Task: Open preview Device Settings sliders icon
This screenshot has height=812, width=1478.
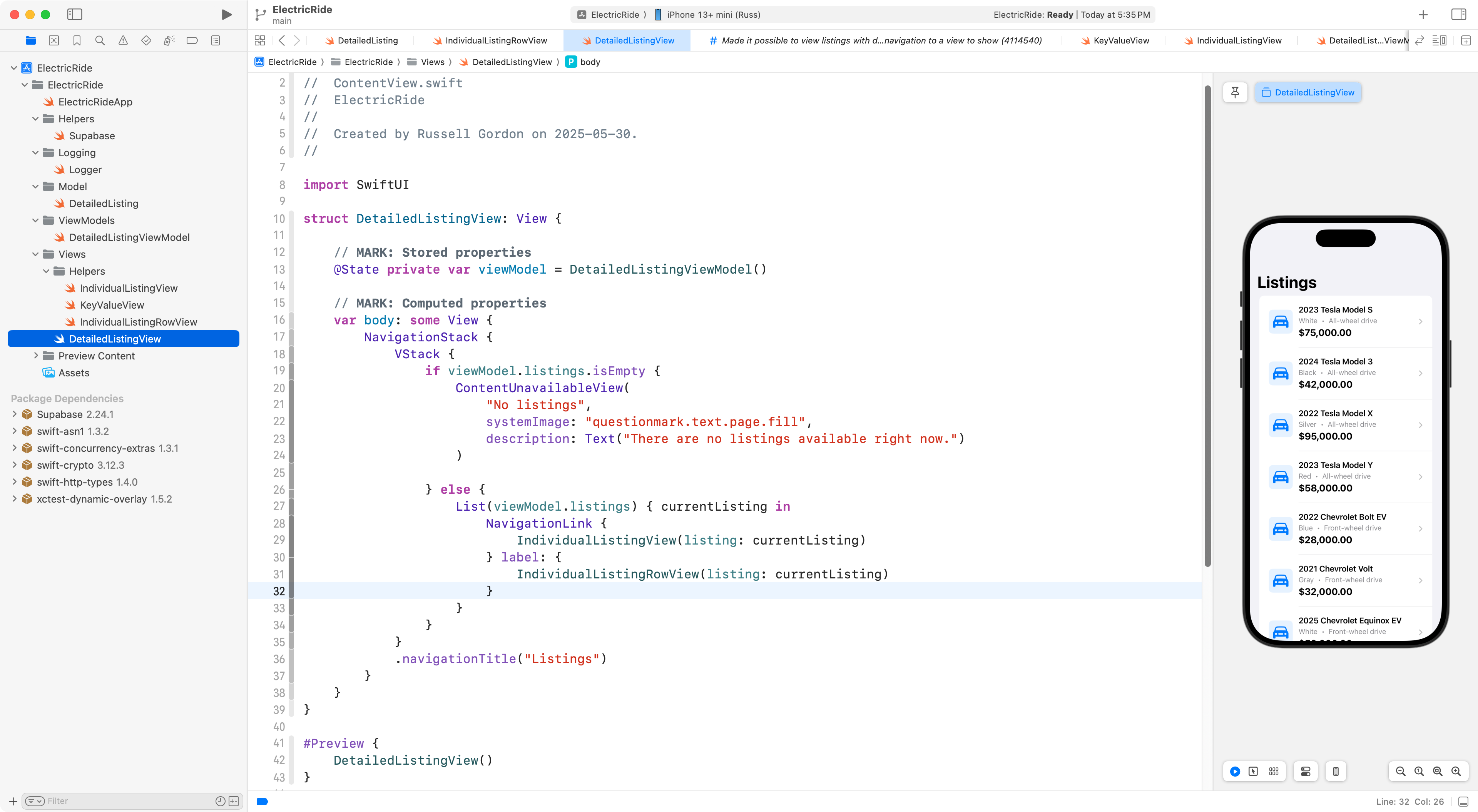Action: [1305, 771]
